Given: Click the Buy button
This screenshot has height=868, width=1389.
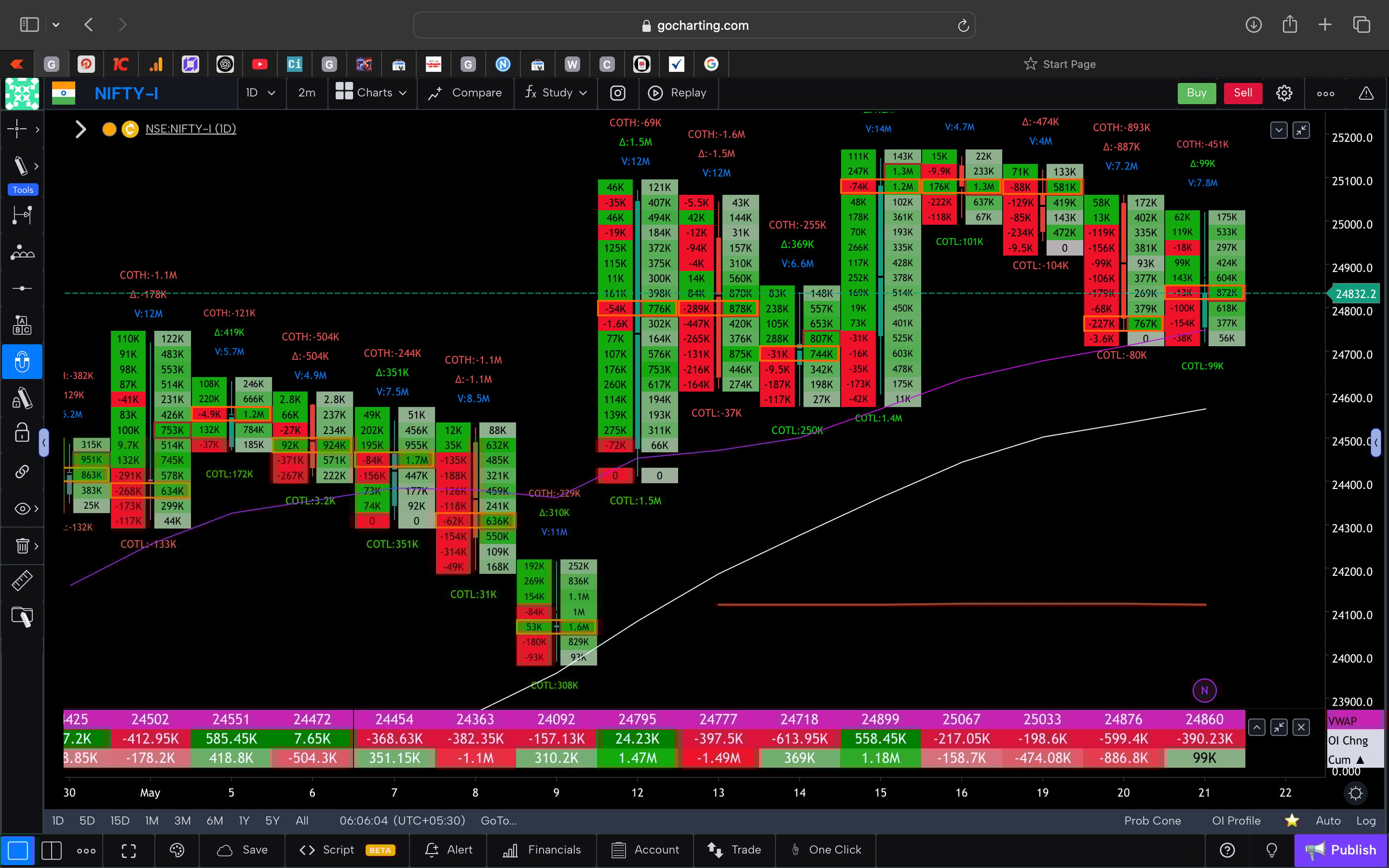Looking at the screenshot, I should (x=1196, y=92).
